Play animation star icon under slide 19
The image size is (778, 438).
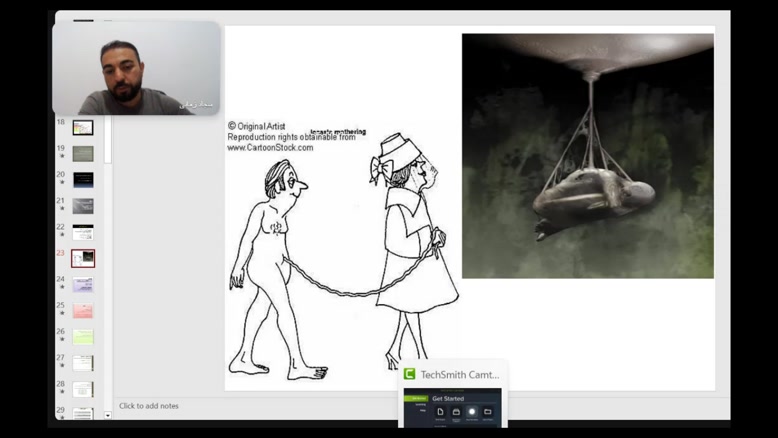[x=62, y=156]
